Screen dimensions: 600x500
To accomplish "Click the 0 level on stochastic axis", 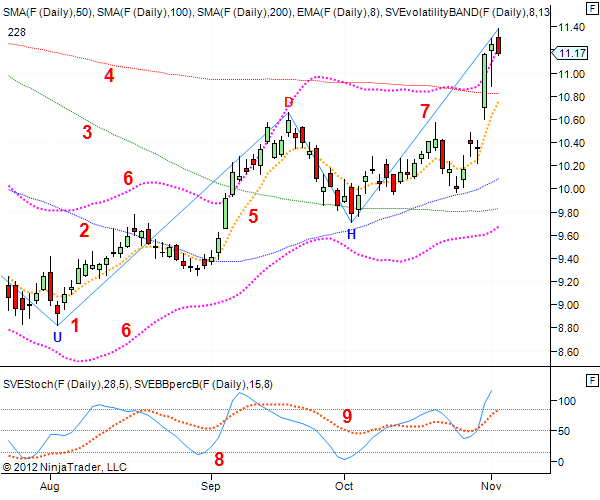I will 561,462.
